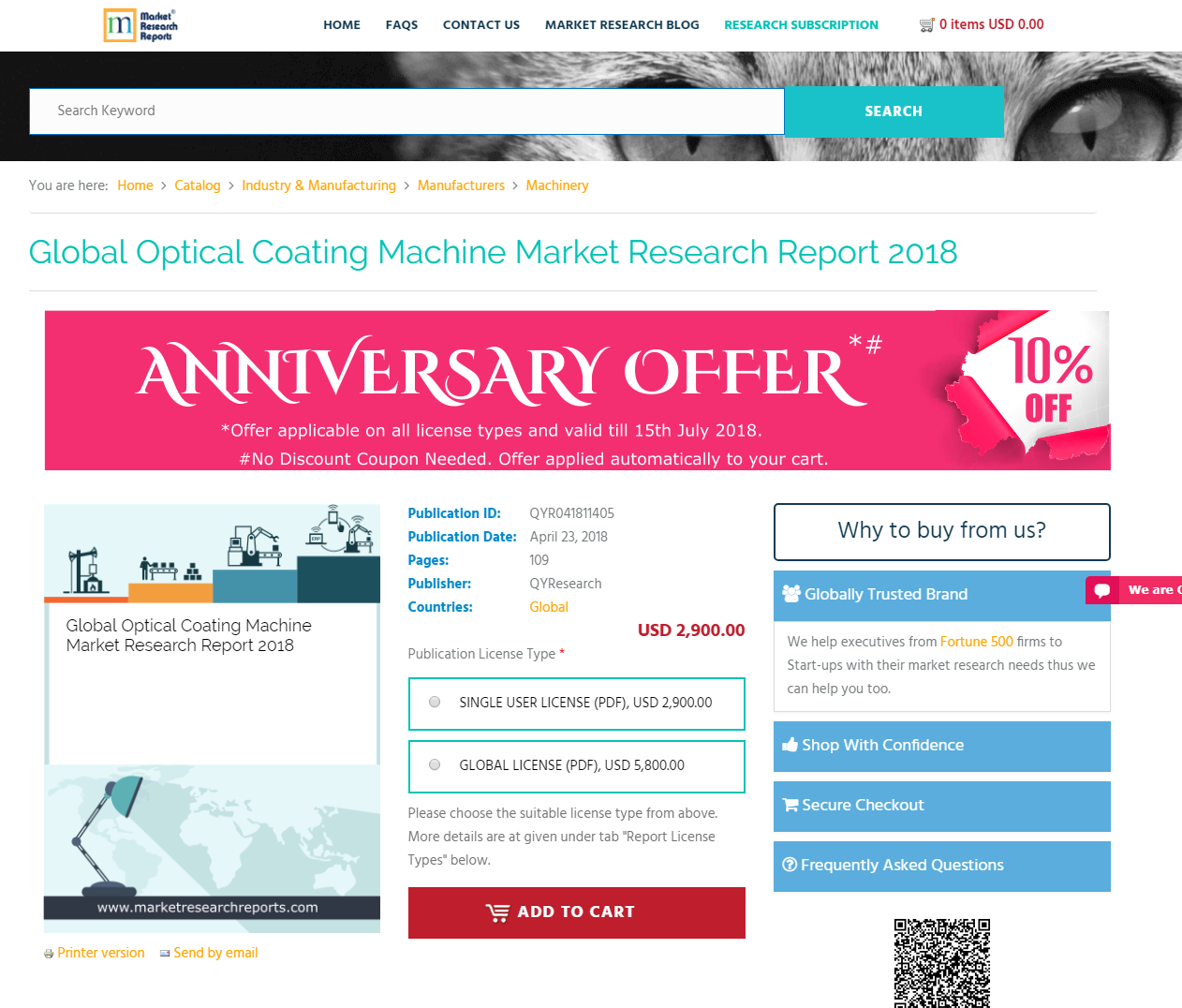1182x1008 pixels.
Task: Click the question mark icon on Frequently Asked Questions
Action: (791, 865)
